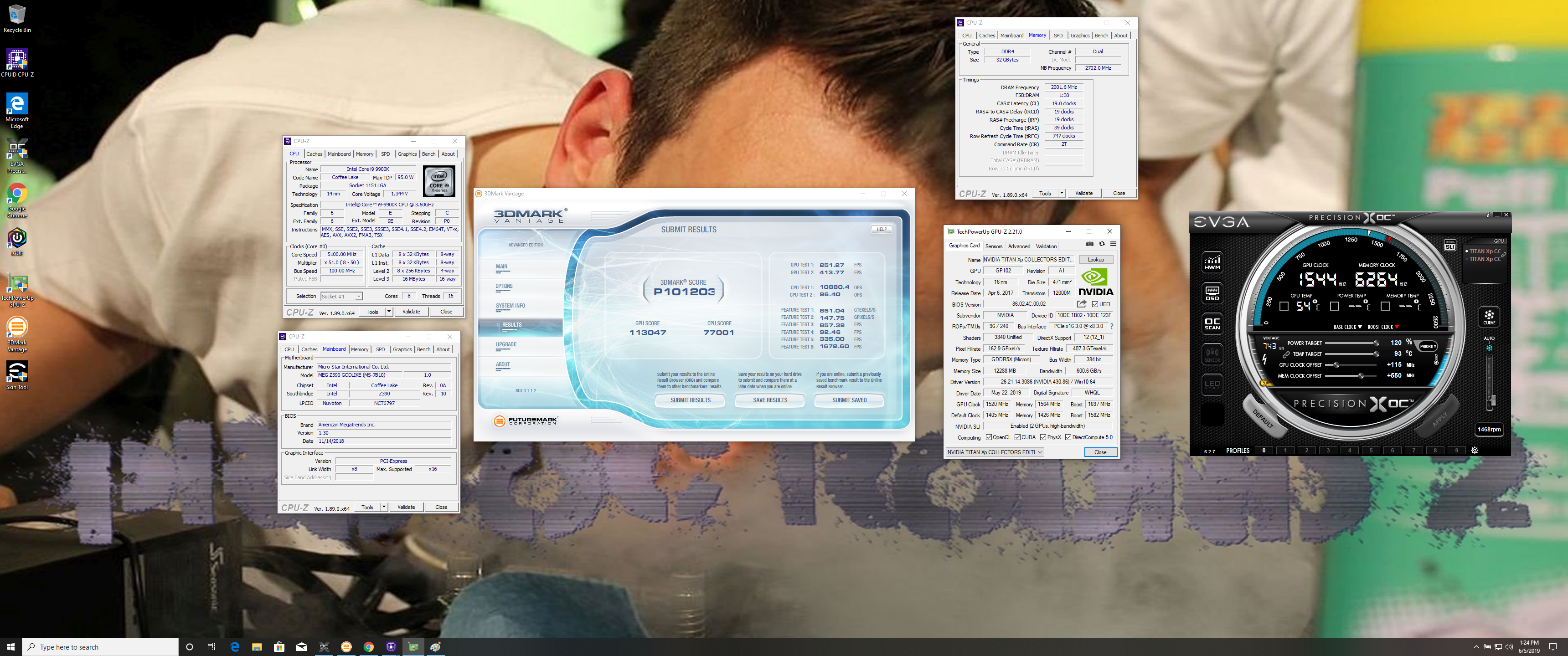Viewport: 1568px width, 656px height.
Task: Switch to the Advanced tab in GPU-Z
Action: coord(1019,246)
